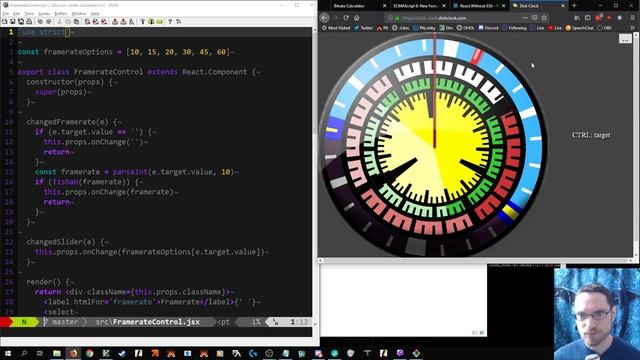This screenshot has height=360, width=640.
Task: Click 'changedFramerate(e)' on code line 10
Action: pyautogui.click(x=67, y=122)
